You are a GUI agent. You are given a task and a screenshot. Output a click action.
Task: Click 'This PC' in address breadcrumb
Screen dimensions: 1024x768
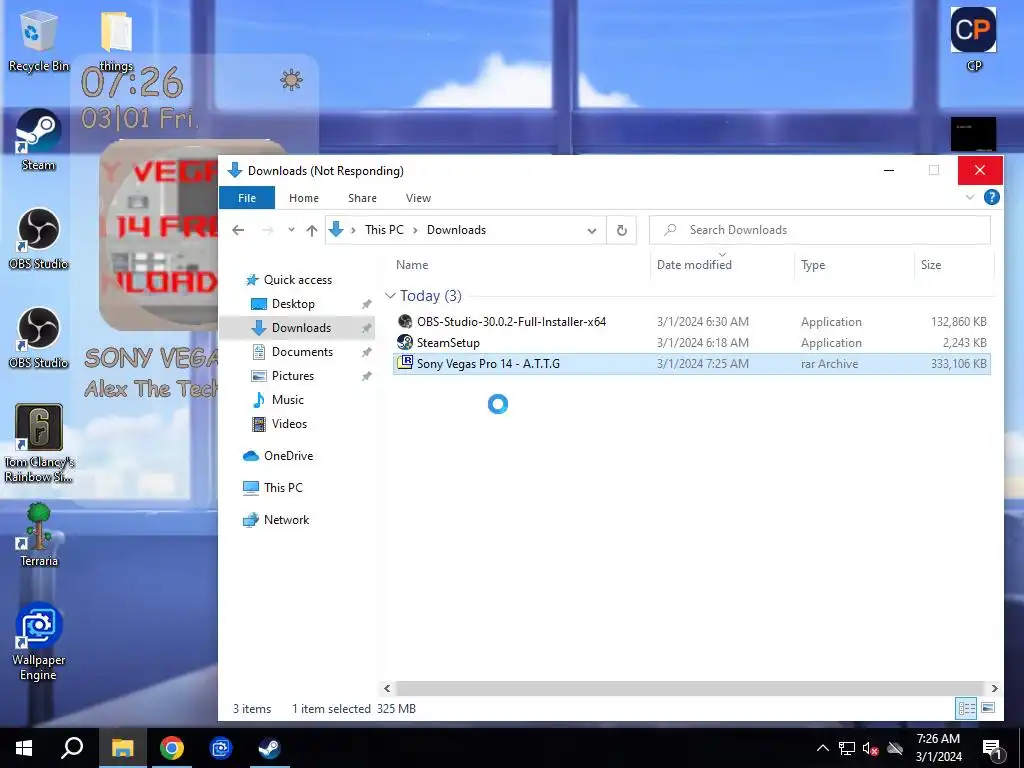coord(384,230)
